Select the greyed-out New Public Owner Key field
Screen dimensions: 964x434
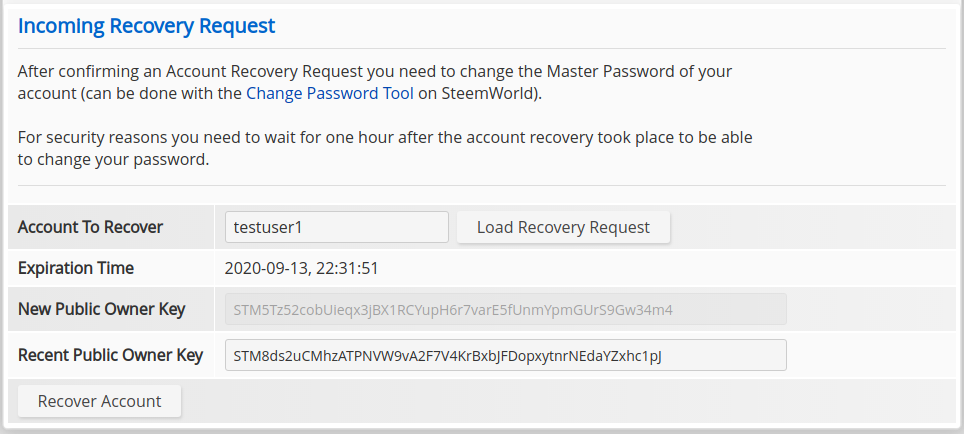[x=506, y=309]
